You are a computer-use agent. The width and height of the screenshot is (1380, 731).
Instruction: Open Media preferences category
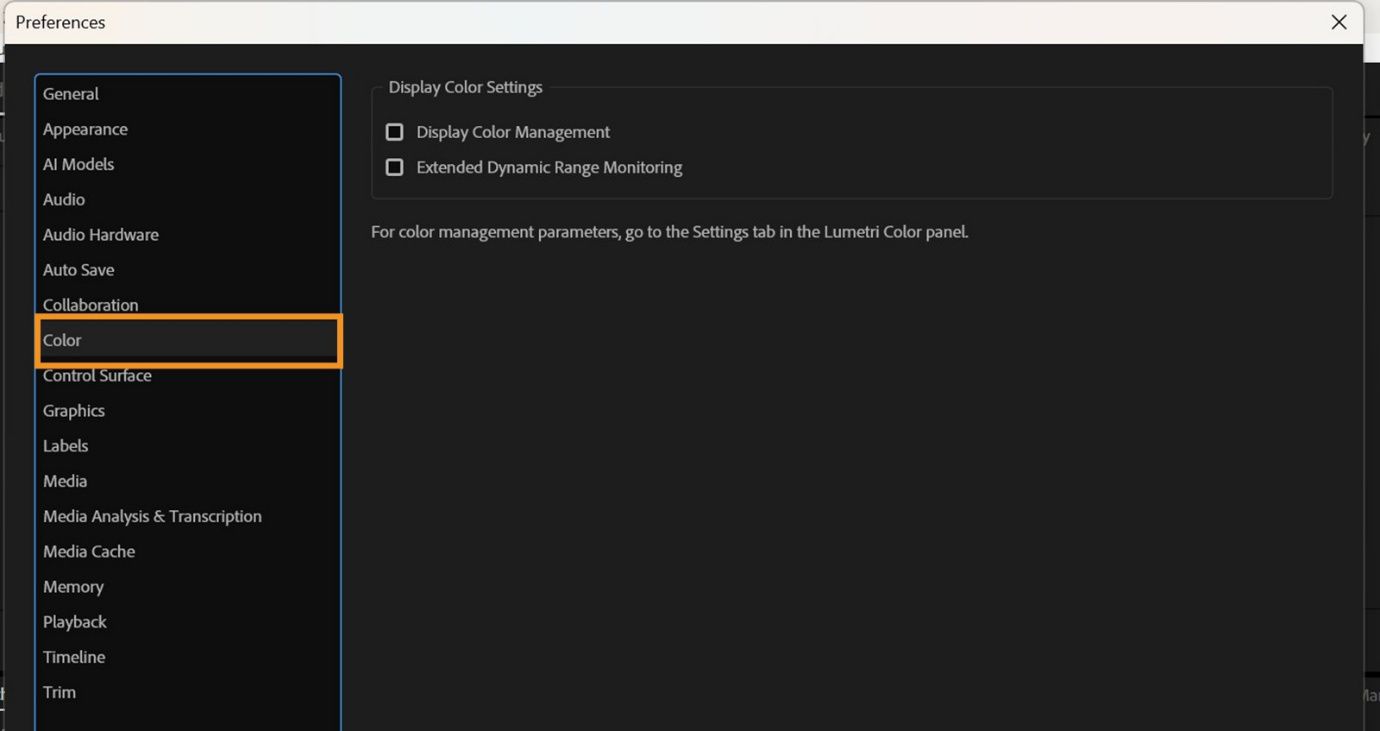(65, 481)
